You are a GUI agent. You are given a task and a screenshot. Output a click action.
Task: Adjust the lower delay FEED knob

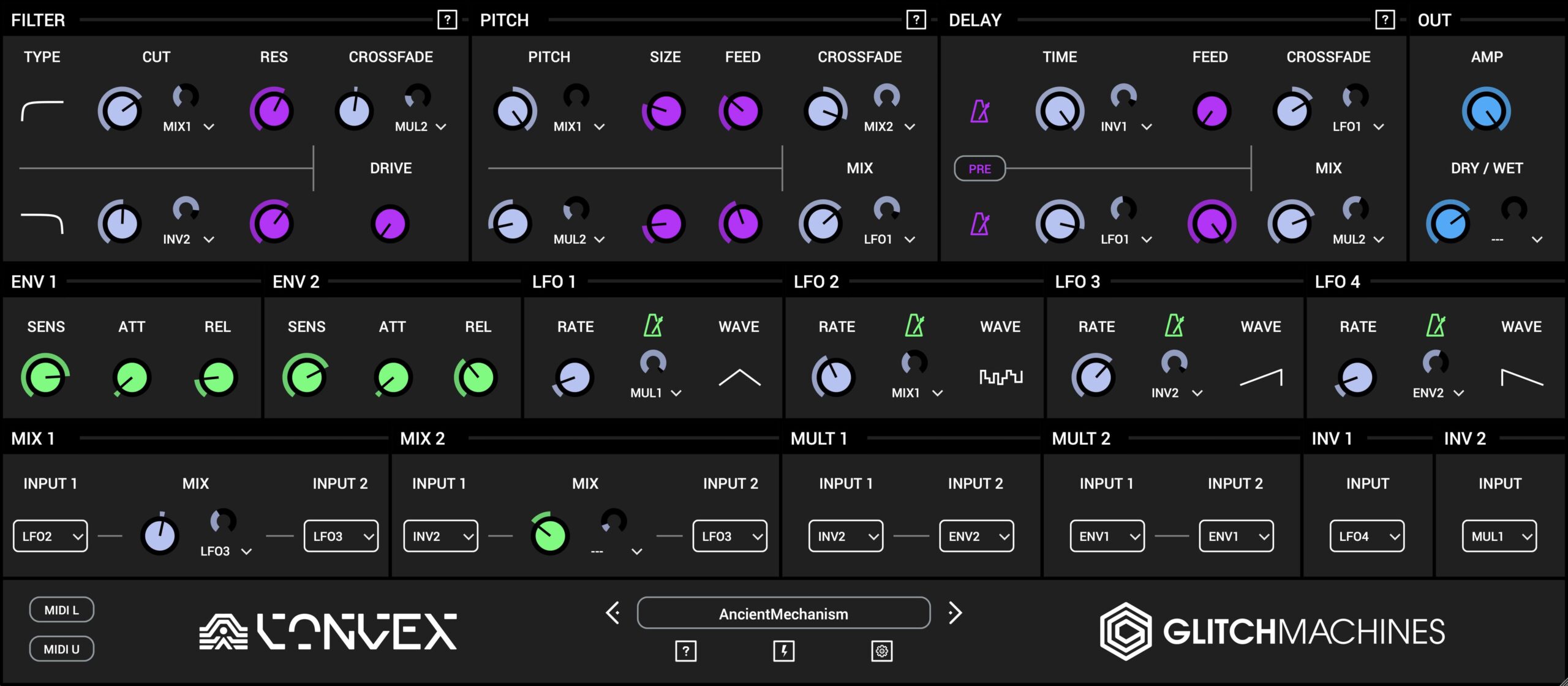[1212, 224]
